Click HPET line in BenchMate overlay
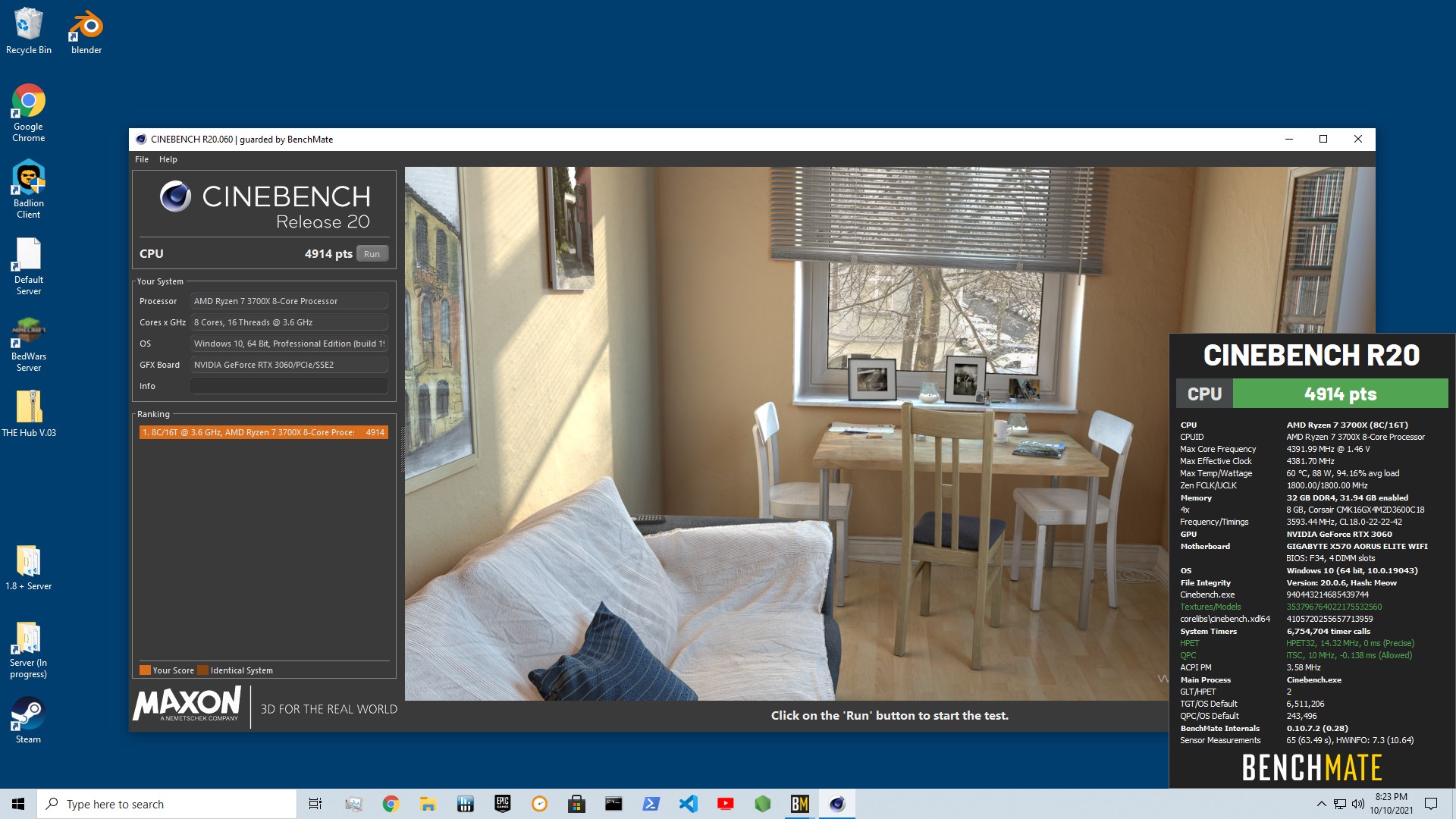This screenshot has width=1456, height=819. click(1297, 643)
